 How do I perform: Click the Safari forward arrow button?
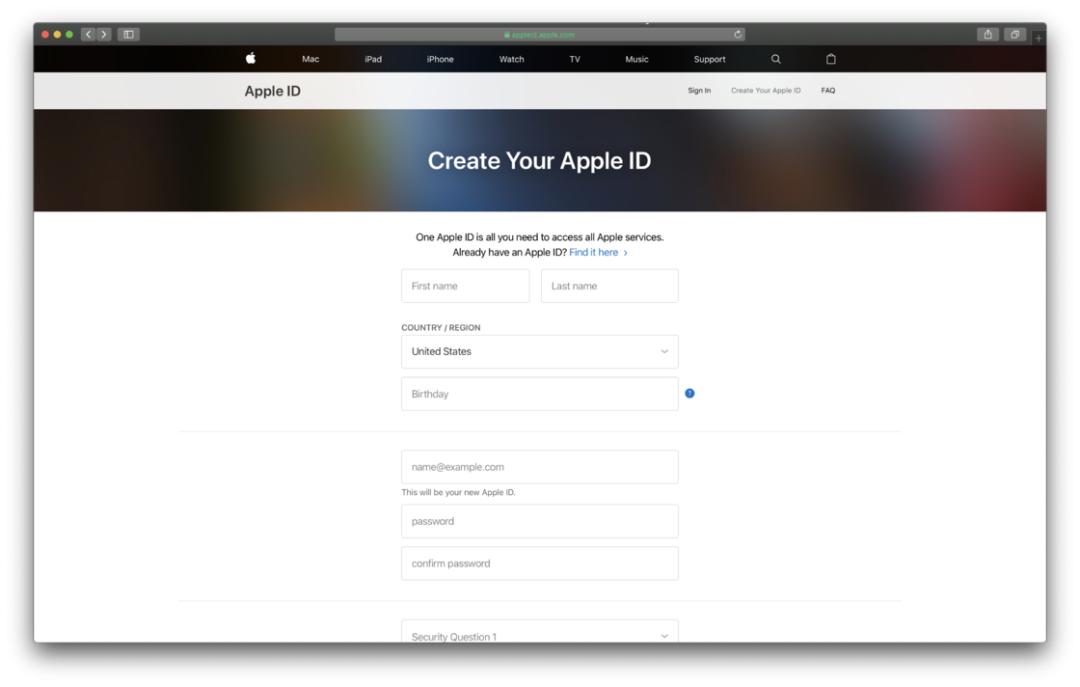(103, 34)
